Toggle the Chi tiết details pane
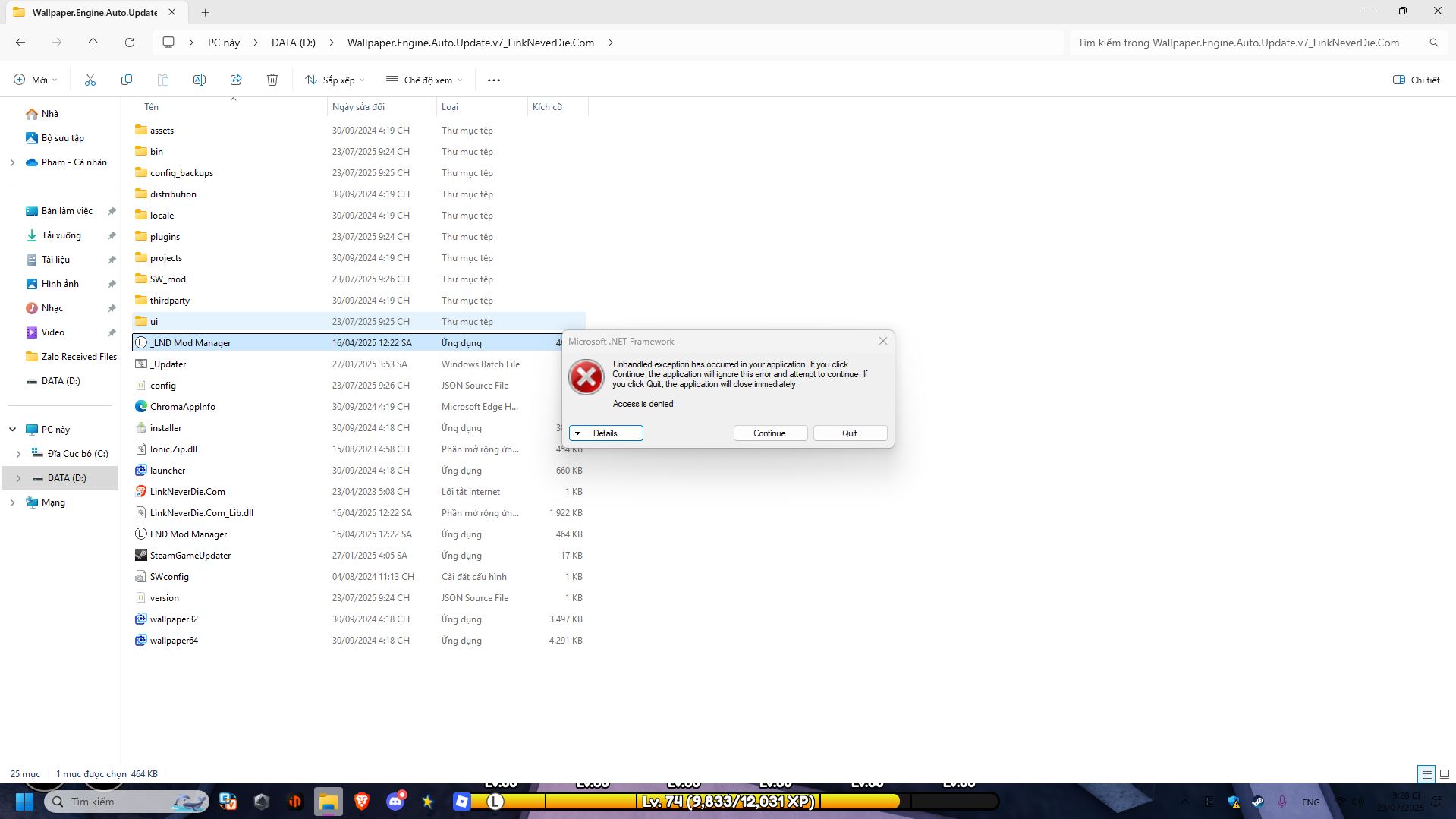This screenshot has height=819, width=1456. tap(1416, 80)
